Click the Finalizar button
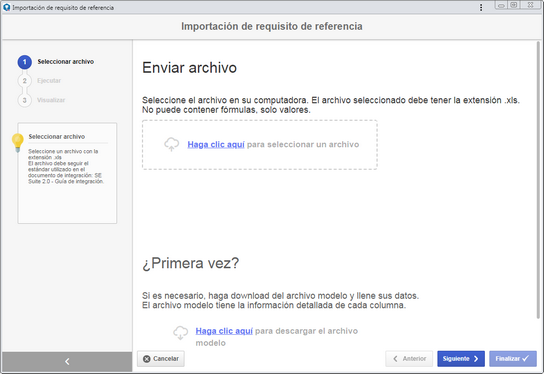 [513, 359]
